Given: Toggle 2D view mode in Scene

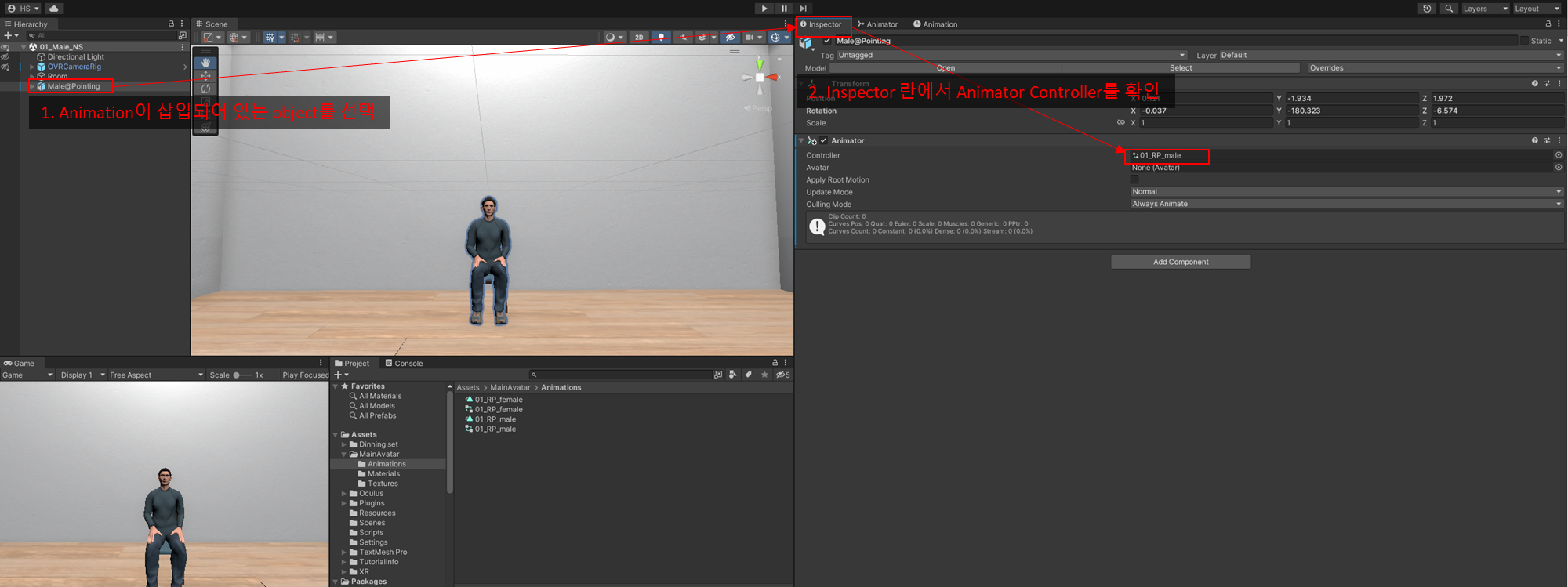Looking at the screenshot, I should coord(639,37).
